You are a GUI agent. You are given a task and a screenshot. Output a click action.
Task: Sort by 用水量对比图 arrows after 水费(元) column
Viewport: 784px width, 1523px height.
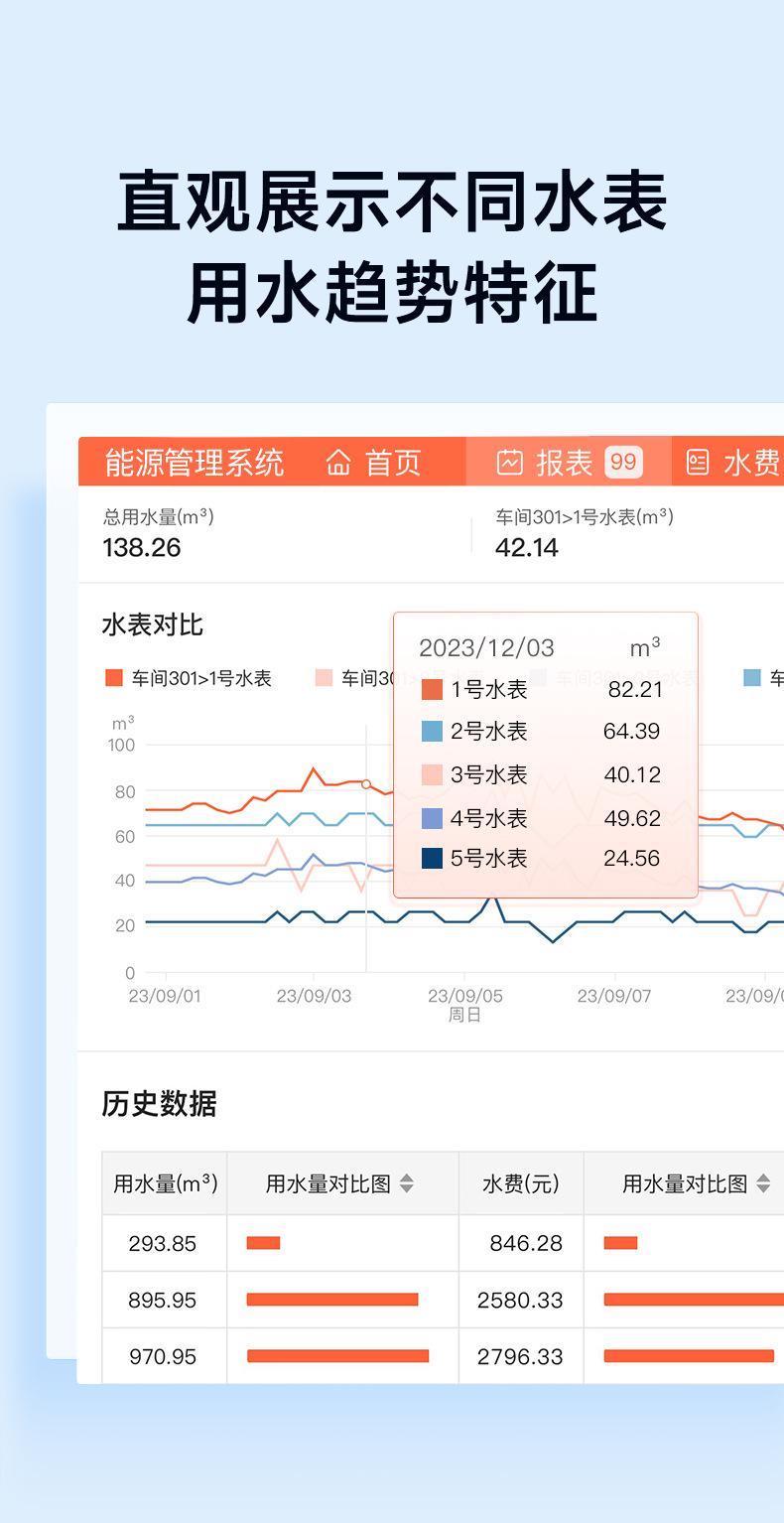(763, 1183)
